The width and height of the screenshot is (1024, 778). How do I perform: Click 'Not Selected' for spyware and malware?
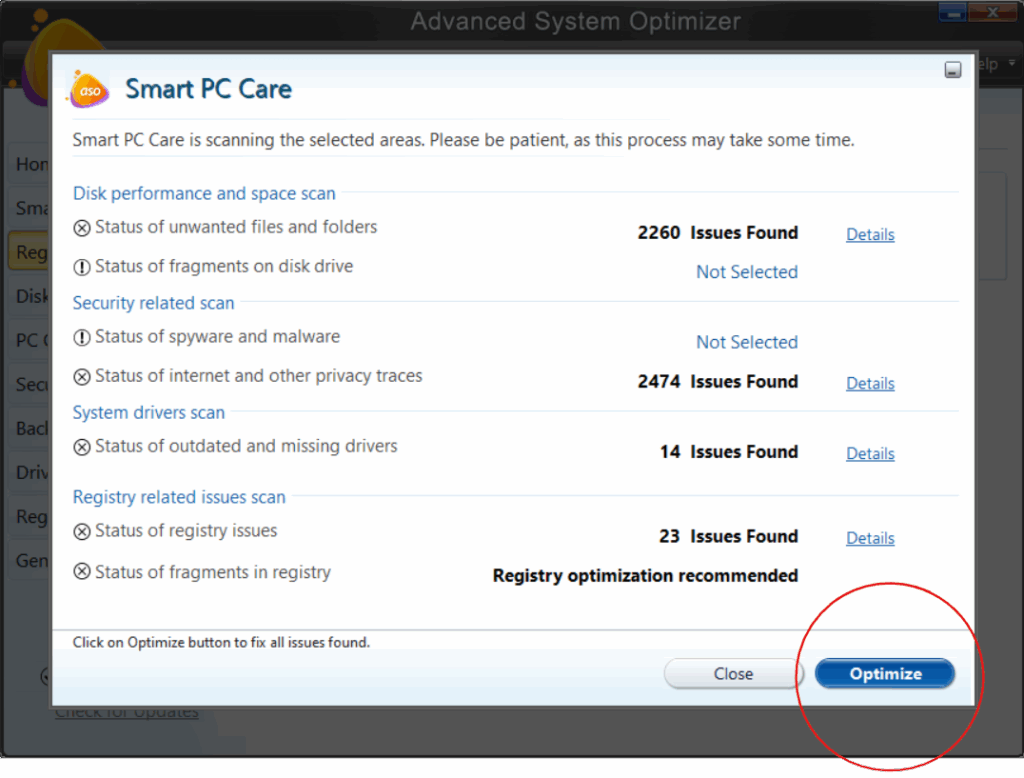[746, 342]
